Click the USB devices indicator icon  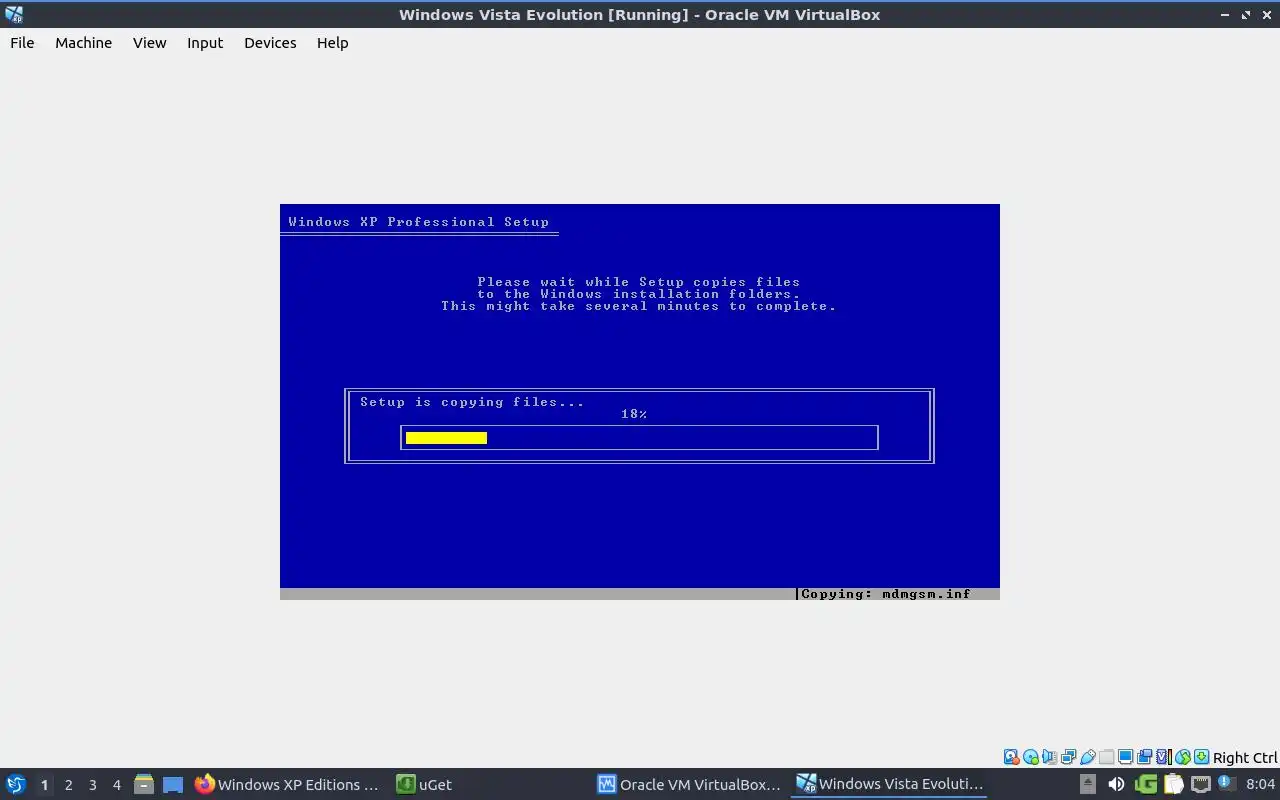point(1088,757)
